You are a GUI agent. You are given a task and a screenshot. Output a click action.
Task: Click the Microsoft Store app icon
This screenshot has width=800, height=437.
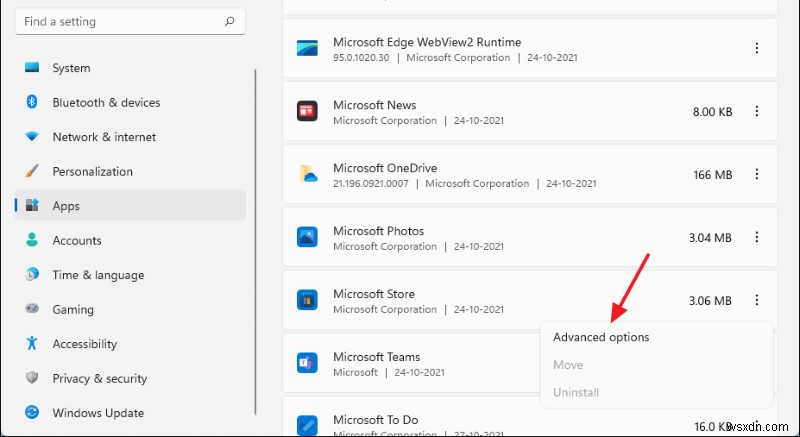pos(307,300)
